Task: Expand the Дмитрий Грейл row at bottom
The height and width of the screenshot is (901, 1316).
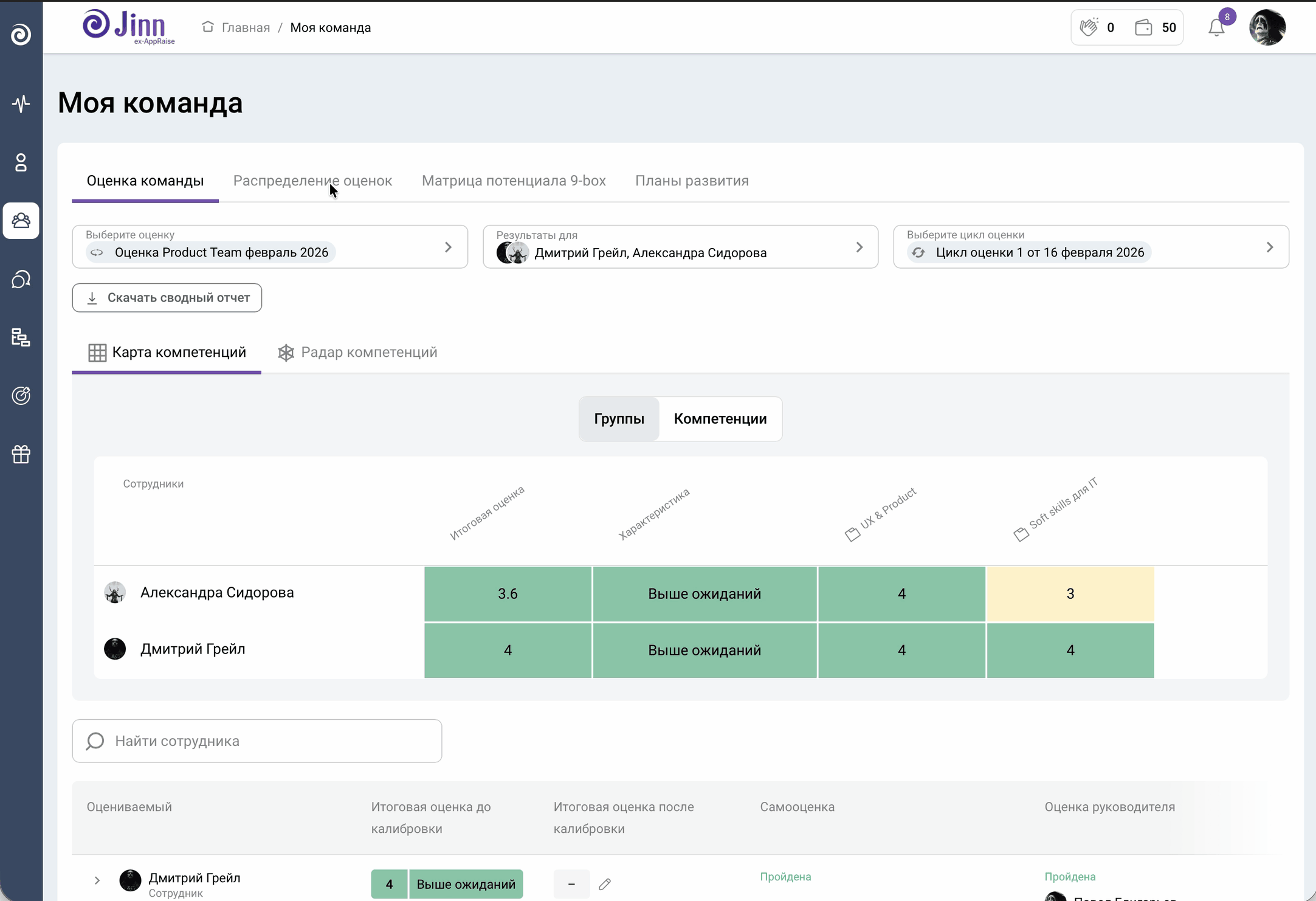Action: click(x=97, y=880)
